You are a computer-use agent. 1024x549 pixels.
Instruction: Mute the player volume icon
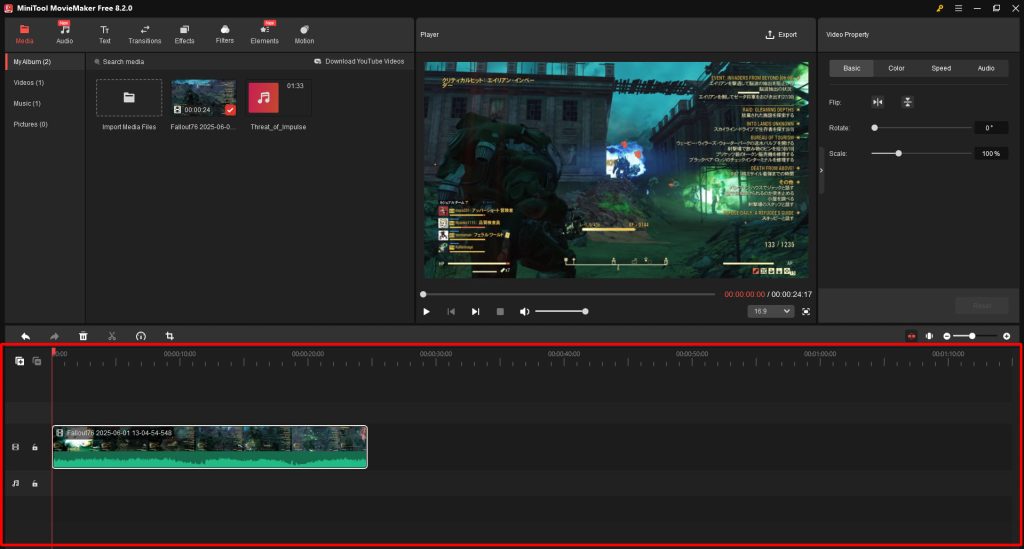click(x=524, y=312)
